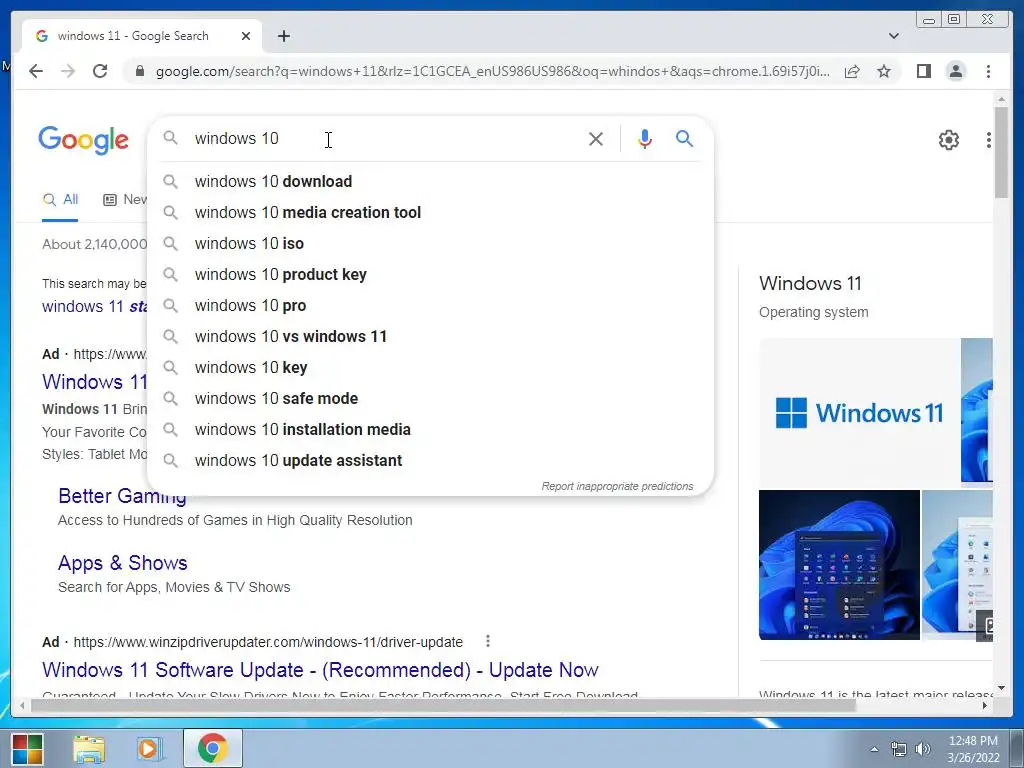This screenshot has height=768, width=1024.
Task: Start voice search with the microphone icon
Action: pyautogui.click(x=645, y=138)
